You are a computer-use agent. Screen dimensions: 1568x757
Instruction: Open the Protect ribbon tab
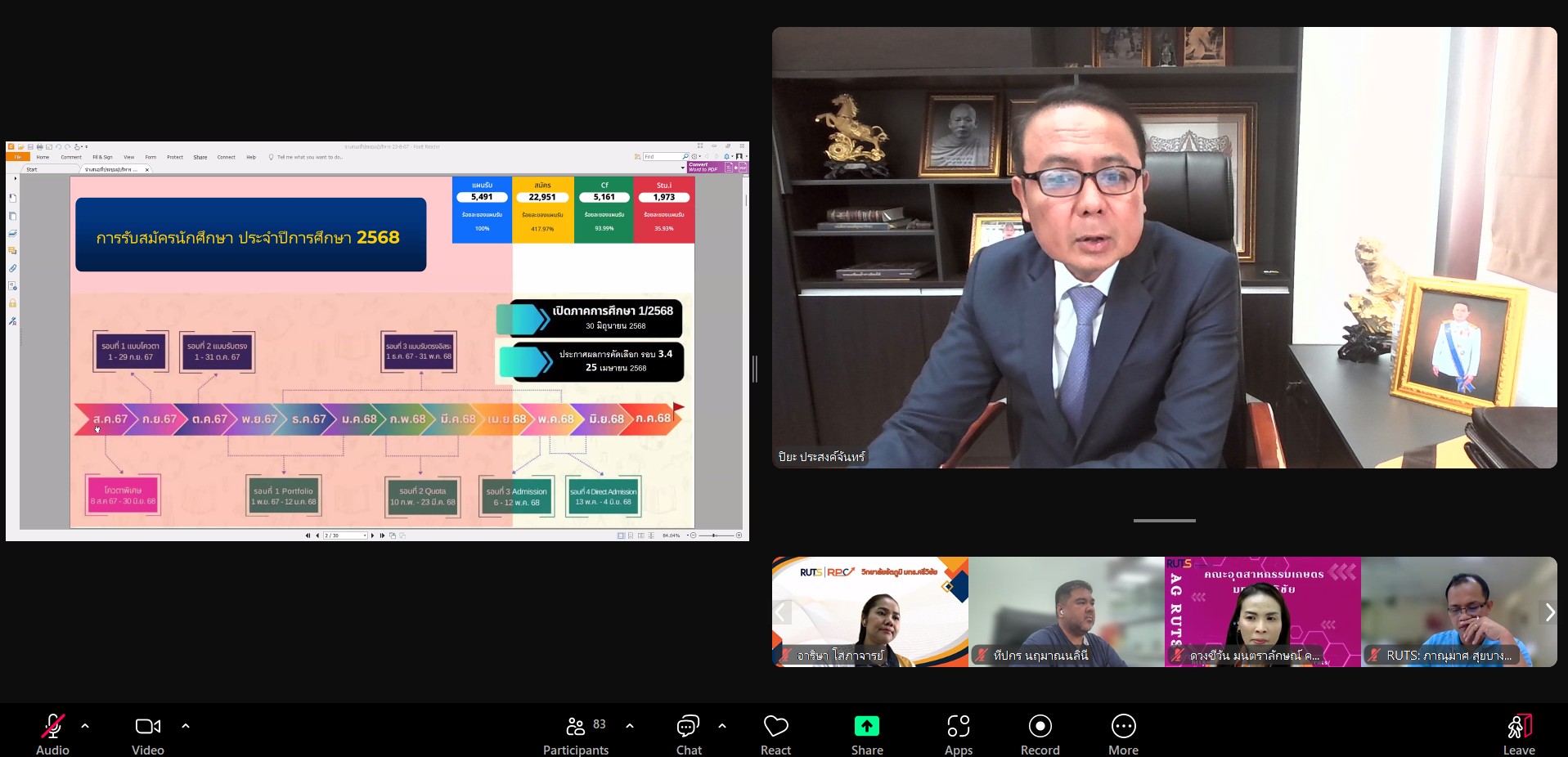(175, 157)
